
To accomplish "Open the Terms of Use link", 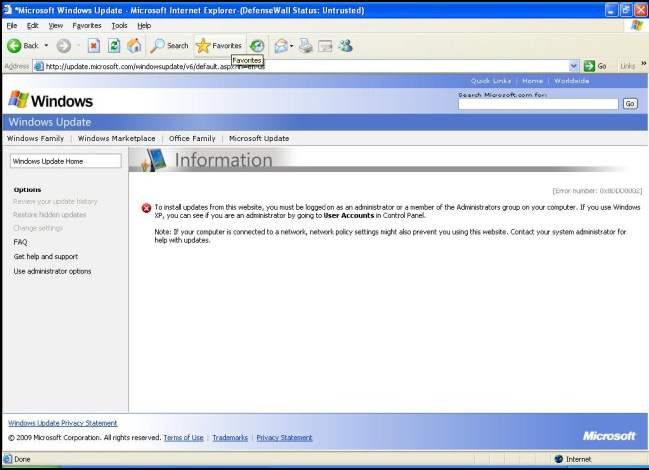I will point(183,438).
